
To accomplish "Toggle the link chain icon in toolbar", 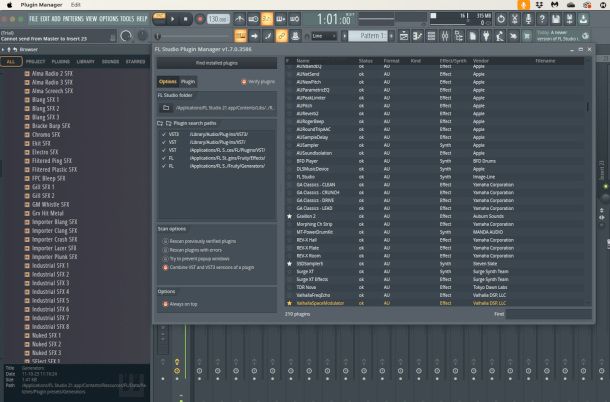I will [x=281, y=36].
